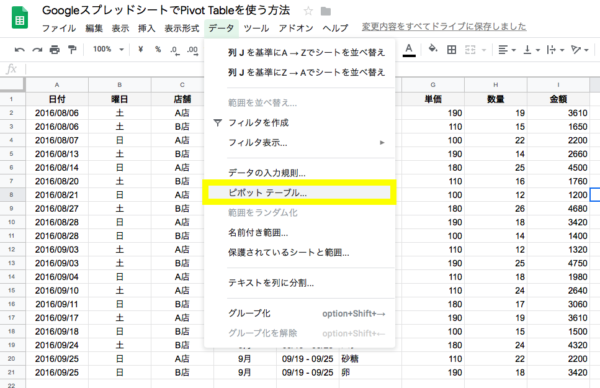Image resolution: width=600 pixels, height=388 pixels.
Task: Click the saved to Drive status link
Action: (x=444, y=26)
